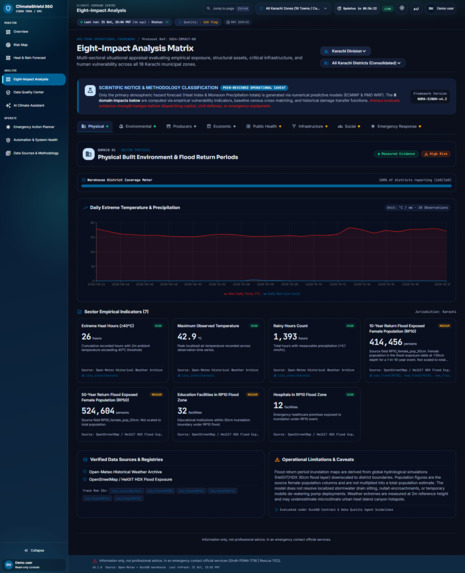The width and height of the screenshot is (465, 573).
Task: Open Eight-Impact Analysis sidebar item
Action: 34,79
